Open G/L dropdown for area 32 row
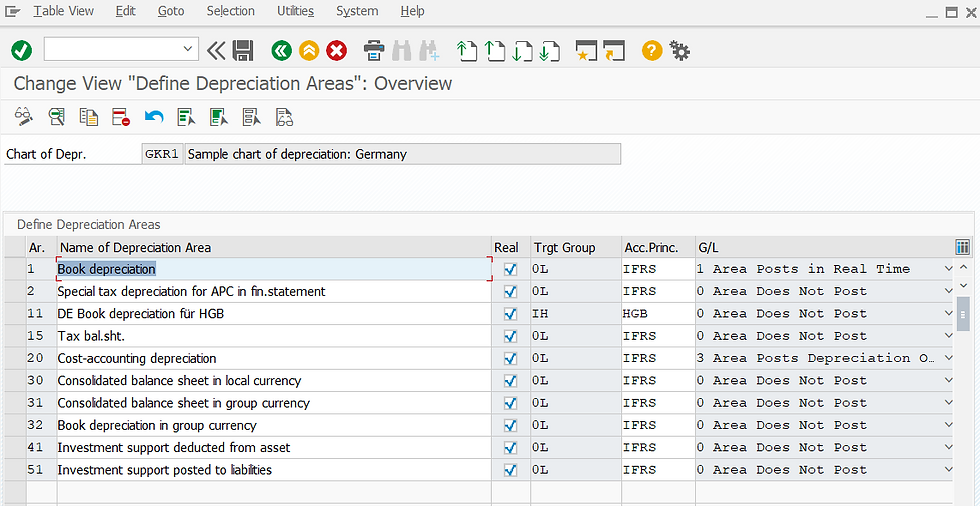The height and width of the screenshot is (506, 980). click(x=948, y=425)
